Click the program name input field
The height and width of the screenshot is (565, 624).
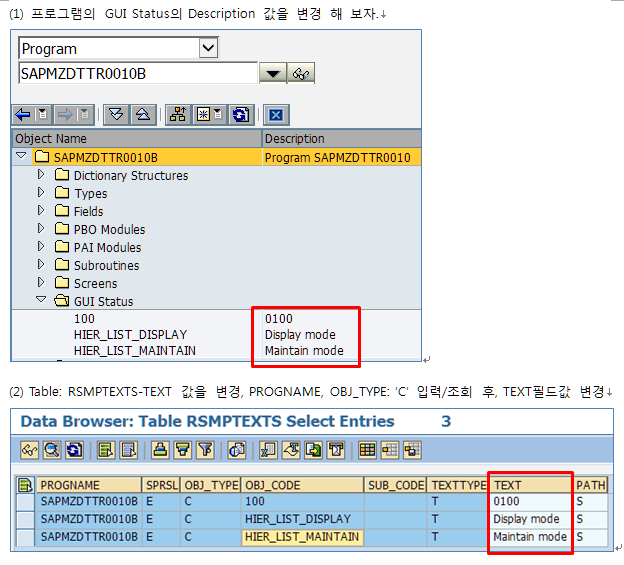click(x=137, y=74)
